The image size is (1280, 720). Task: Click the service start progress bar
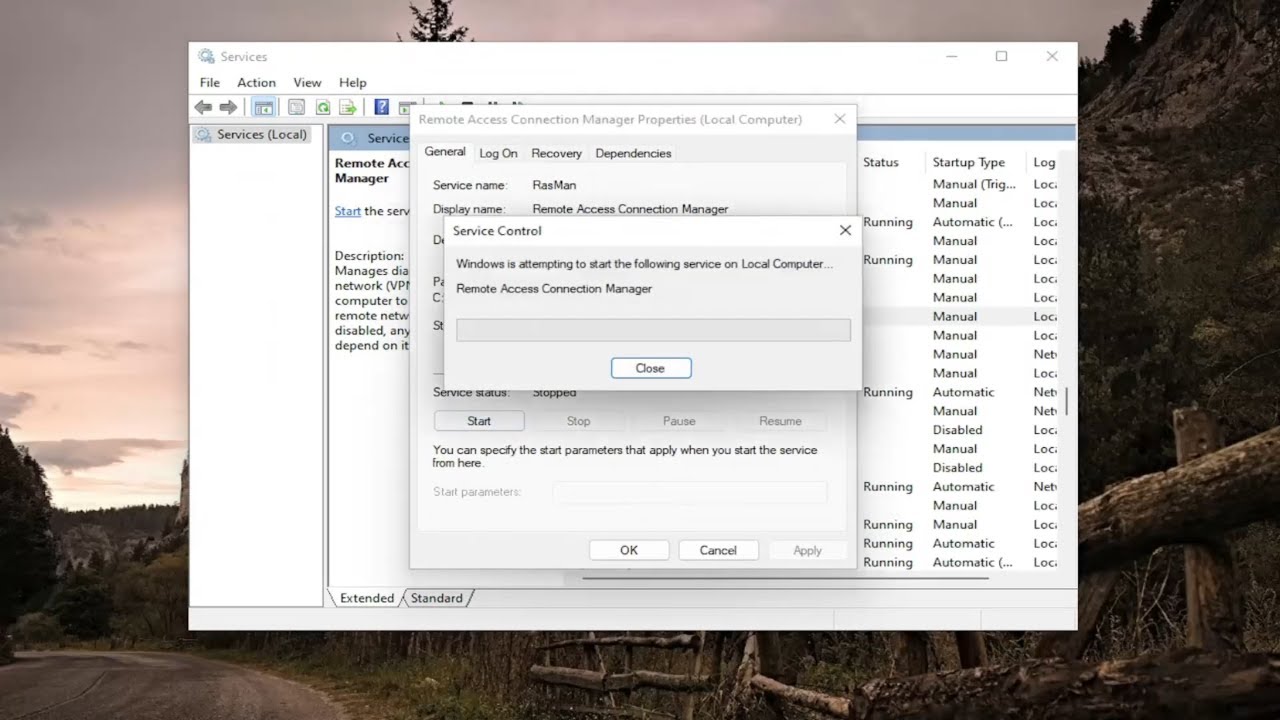click(653, 330)
